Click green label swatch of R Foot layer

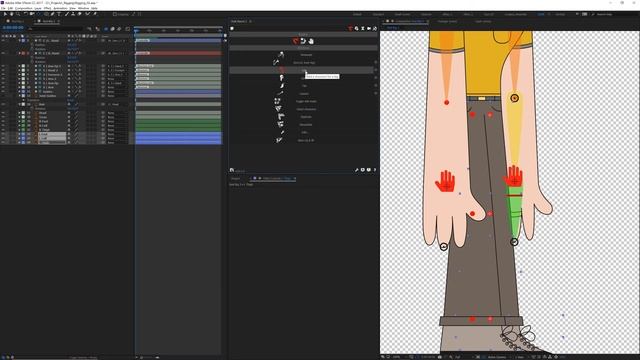[x=23, y=121]
